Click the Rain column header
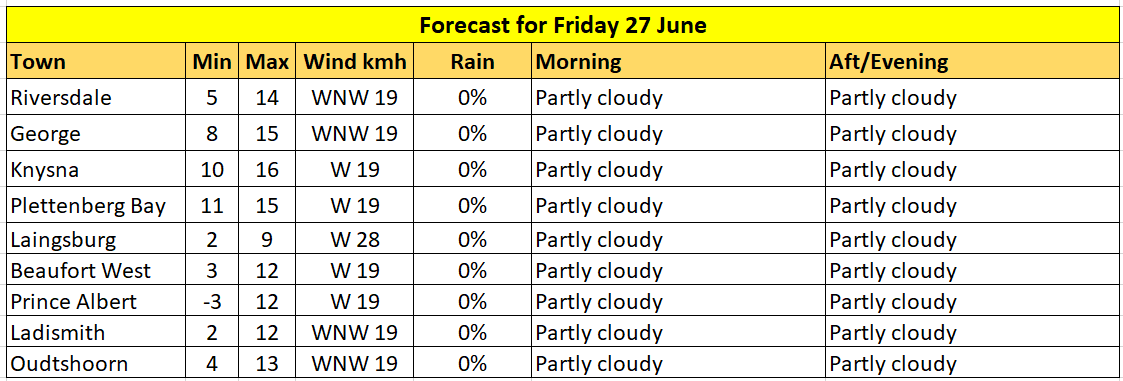The height and width of the screenshot is (381, 1123). click(473, 62)
